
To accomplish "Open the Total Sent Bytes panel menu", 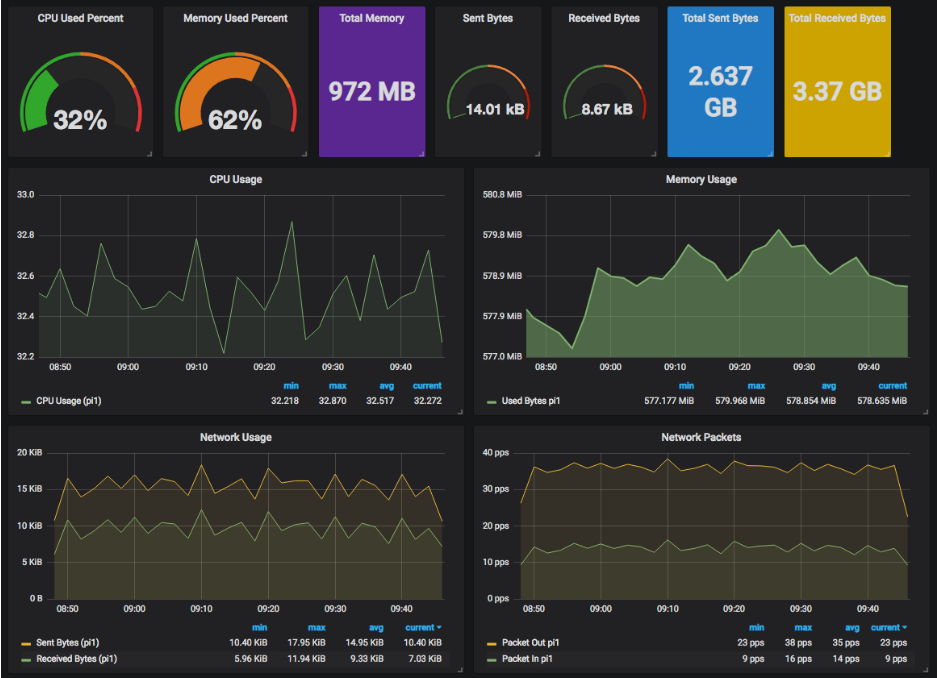I will (720, 18).
